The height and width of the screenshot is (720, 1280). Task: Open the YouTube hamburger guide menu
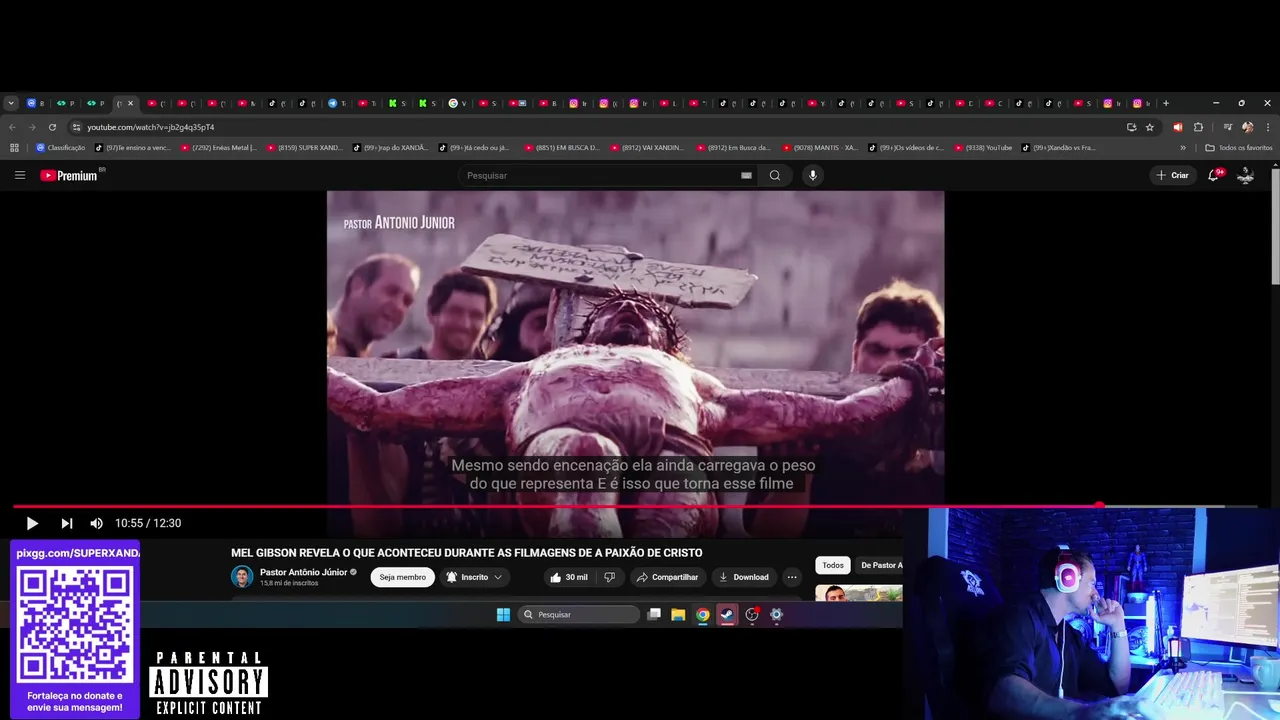[x=20, y=175]
